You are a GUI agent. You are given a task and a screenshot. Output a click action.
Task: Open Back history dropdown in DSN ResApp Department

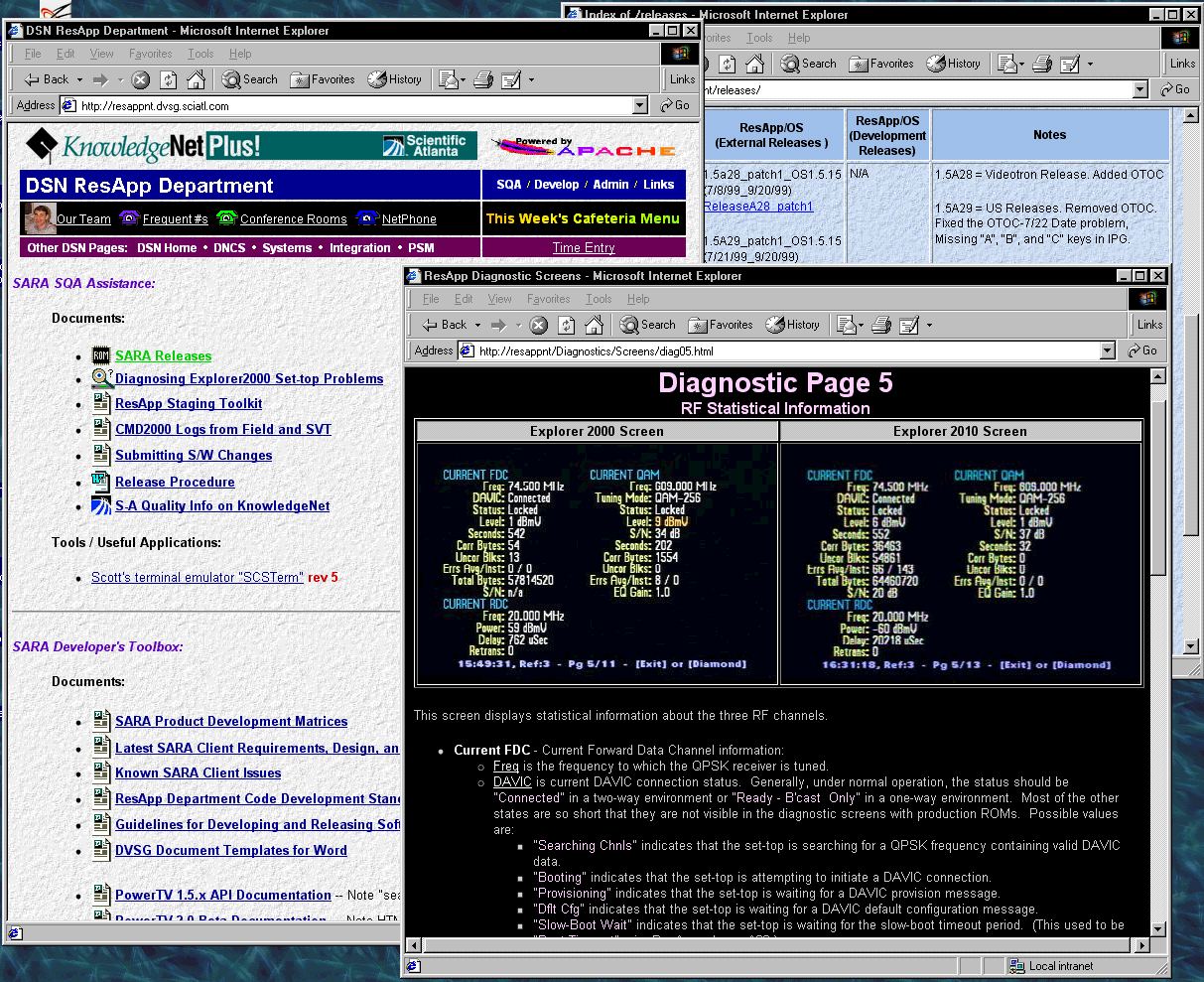(x=80, y=79)
